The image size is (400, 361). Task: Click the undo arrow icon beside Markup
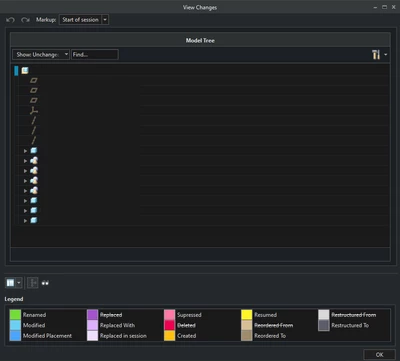tap(10, 20)
